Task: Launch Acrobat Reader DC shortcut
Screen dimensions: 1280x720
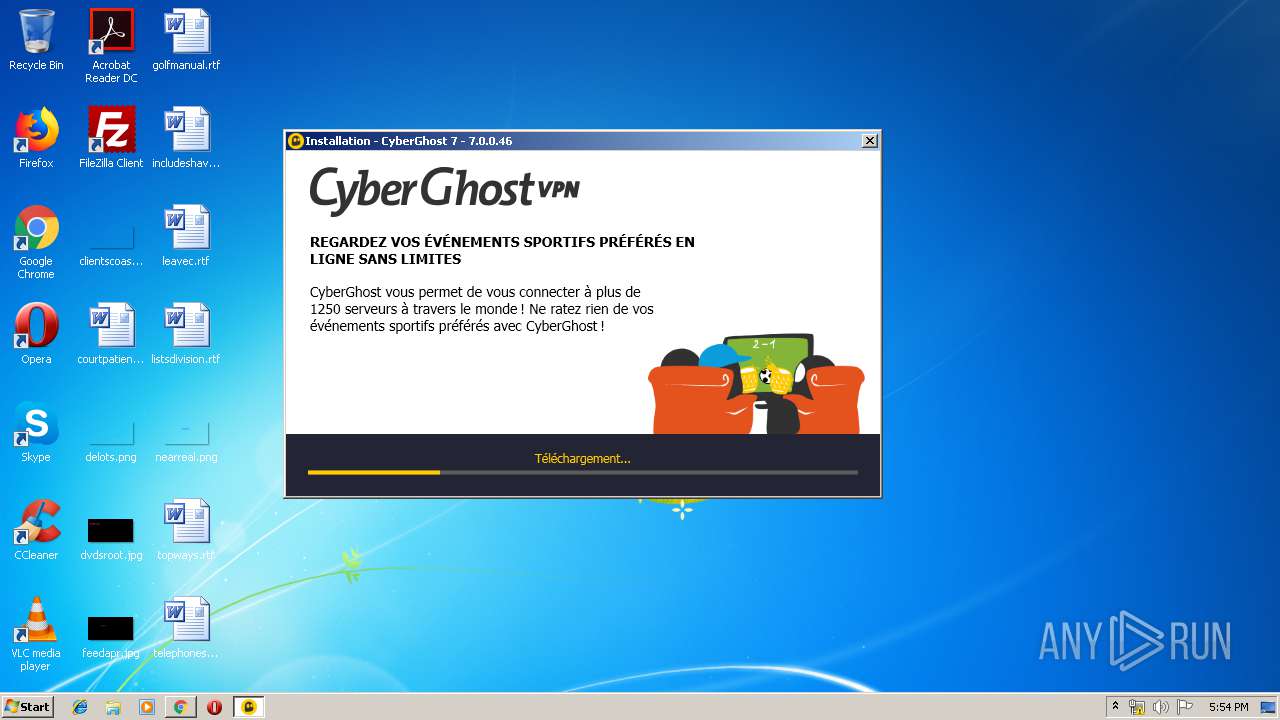Action: click(111, 46)
